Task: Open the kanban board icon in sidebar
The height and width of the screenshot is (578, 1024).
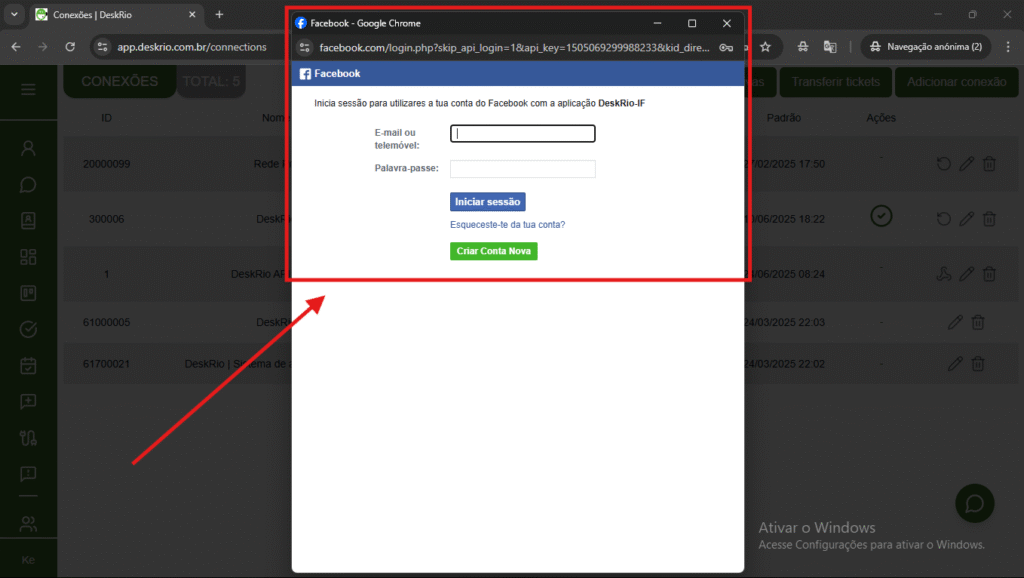Action: click(28, 293)
